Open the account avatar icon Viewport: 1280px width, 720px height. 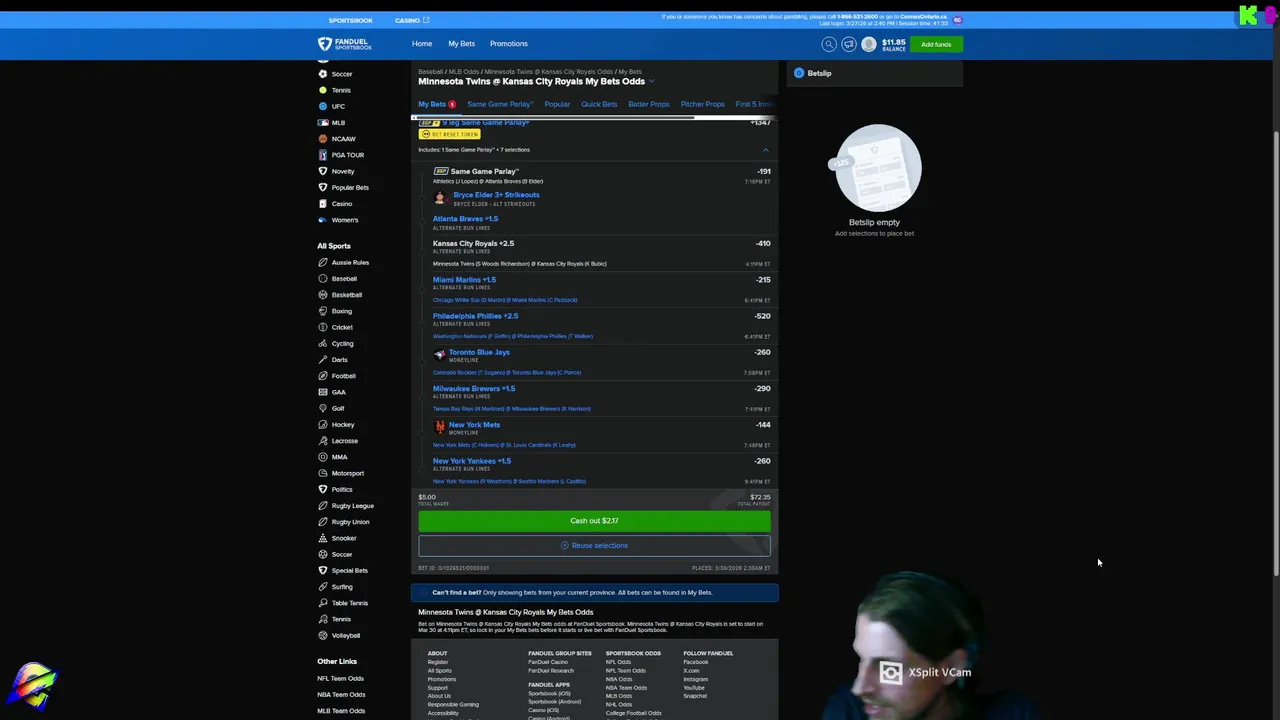tap(869, 44)
